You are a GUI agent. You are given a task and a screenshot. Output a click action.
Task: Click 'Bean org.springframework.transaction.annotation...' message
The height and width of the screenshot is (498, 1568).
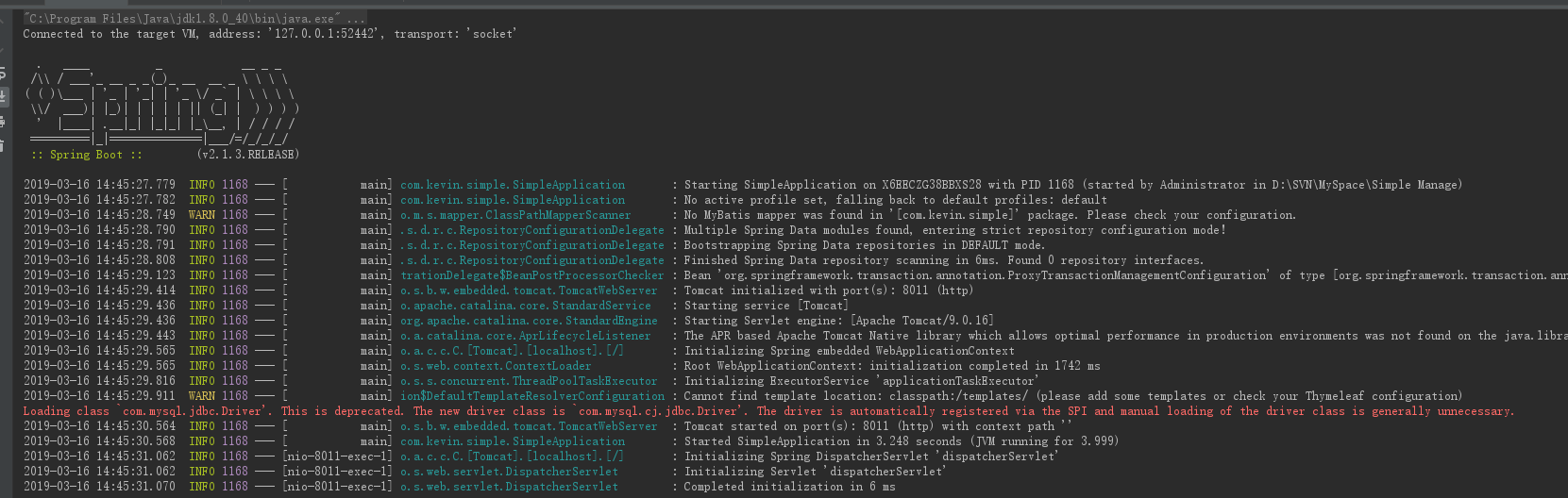[1125, 275]
